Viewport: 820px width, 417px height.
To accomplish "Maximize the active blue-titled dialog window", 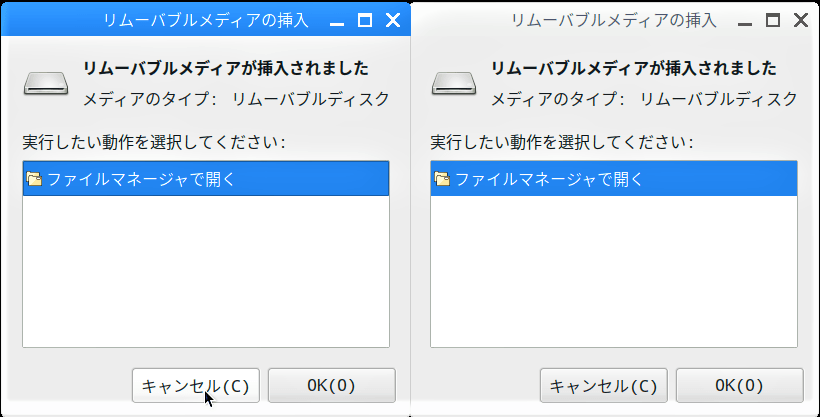I will point(365,20).
